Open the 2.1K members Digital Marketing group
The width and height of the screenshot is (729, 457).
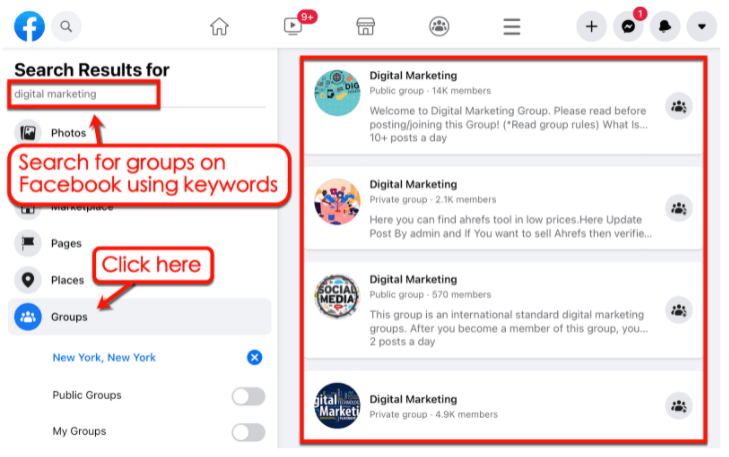(x=413, y=185)
